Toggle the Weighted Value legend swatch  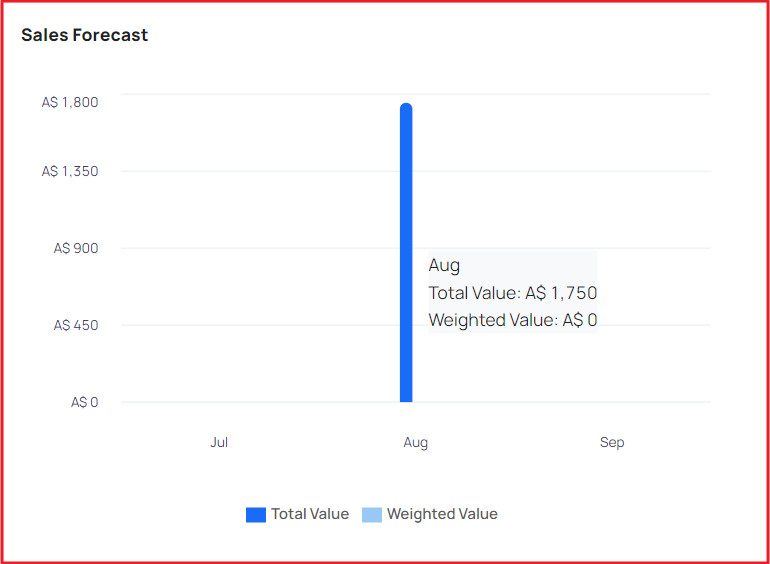(372, 514)
